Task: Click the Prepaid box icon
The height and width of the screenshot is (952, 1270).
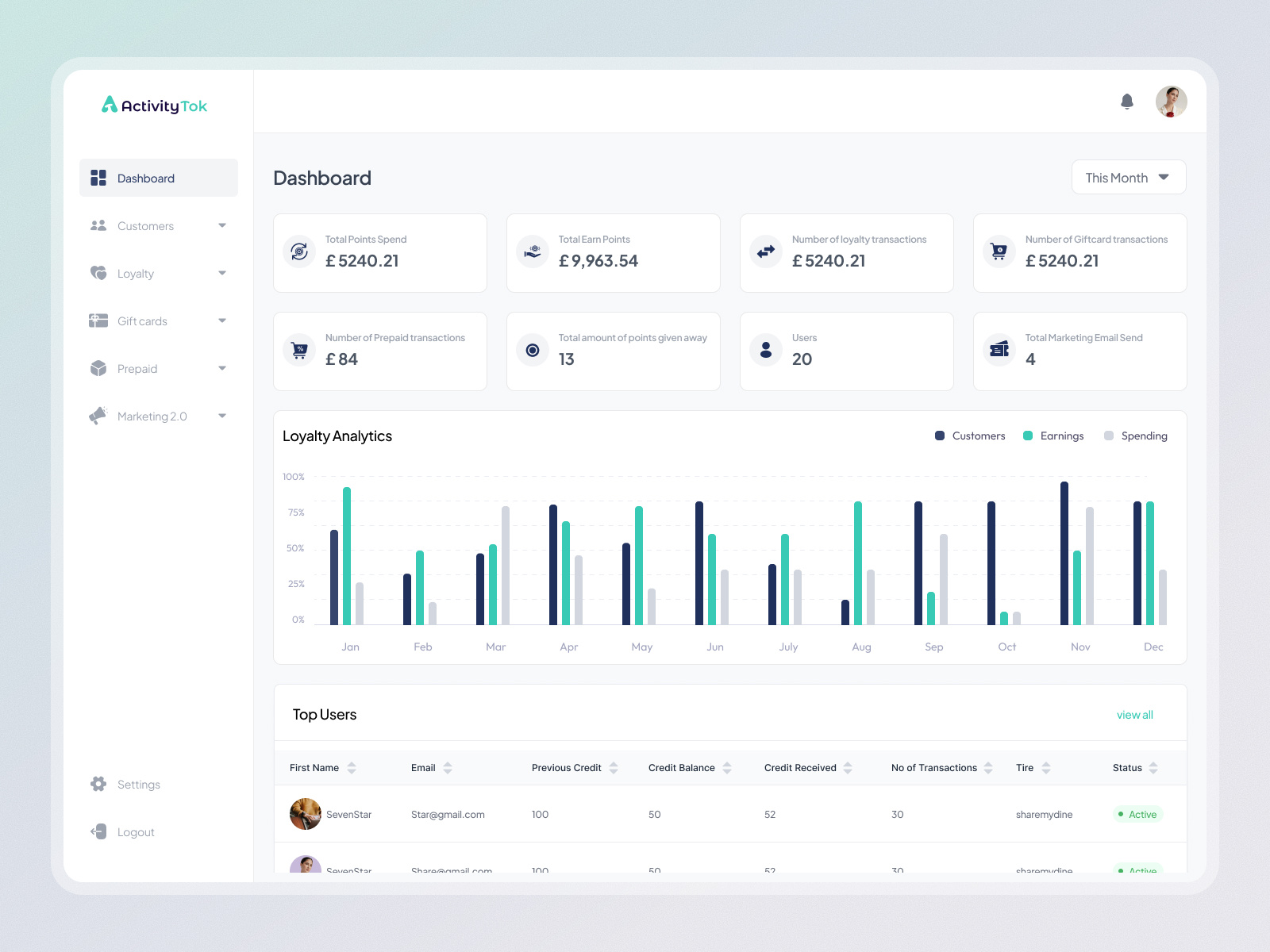Action: point(98,368)
